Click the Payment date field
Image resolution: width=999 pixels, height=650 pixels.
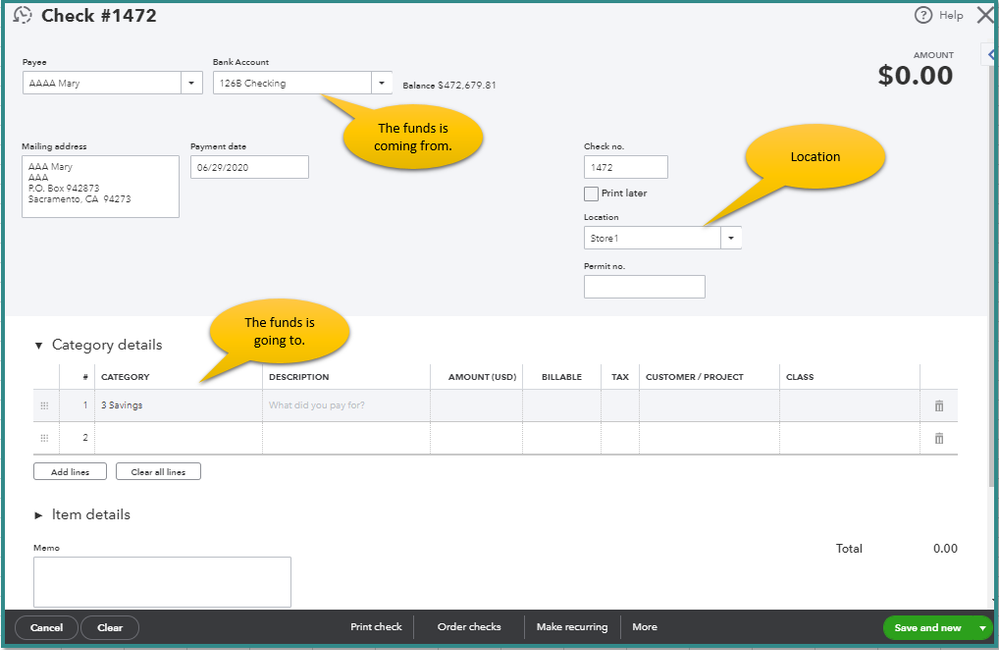pos(249,168)
